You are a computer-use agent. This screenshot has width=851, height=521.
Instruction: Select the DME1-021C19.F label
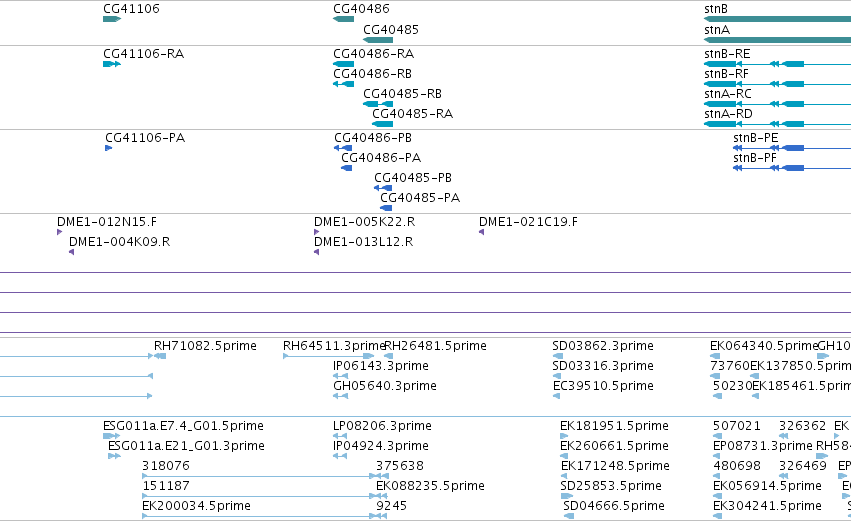(x=528, y=222)
